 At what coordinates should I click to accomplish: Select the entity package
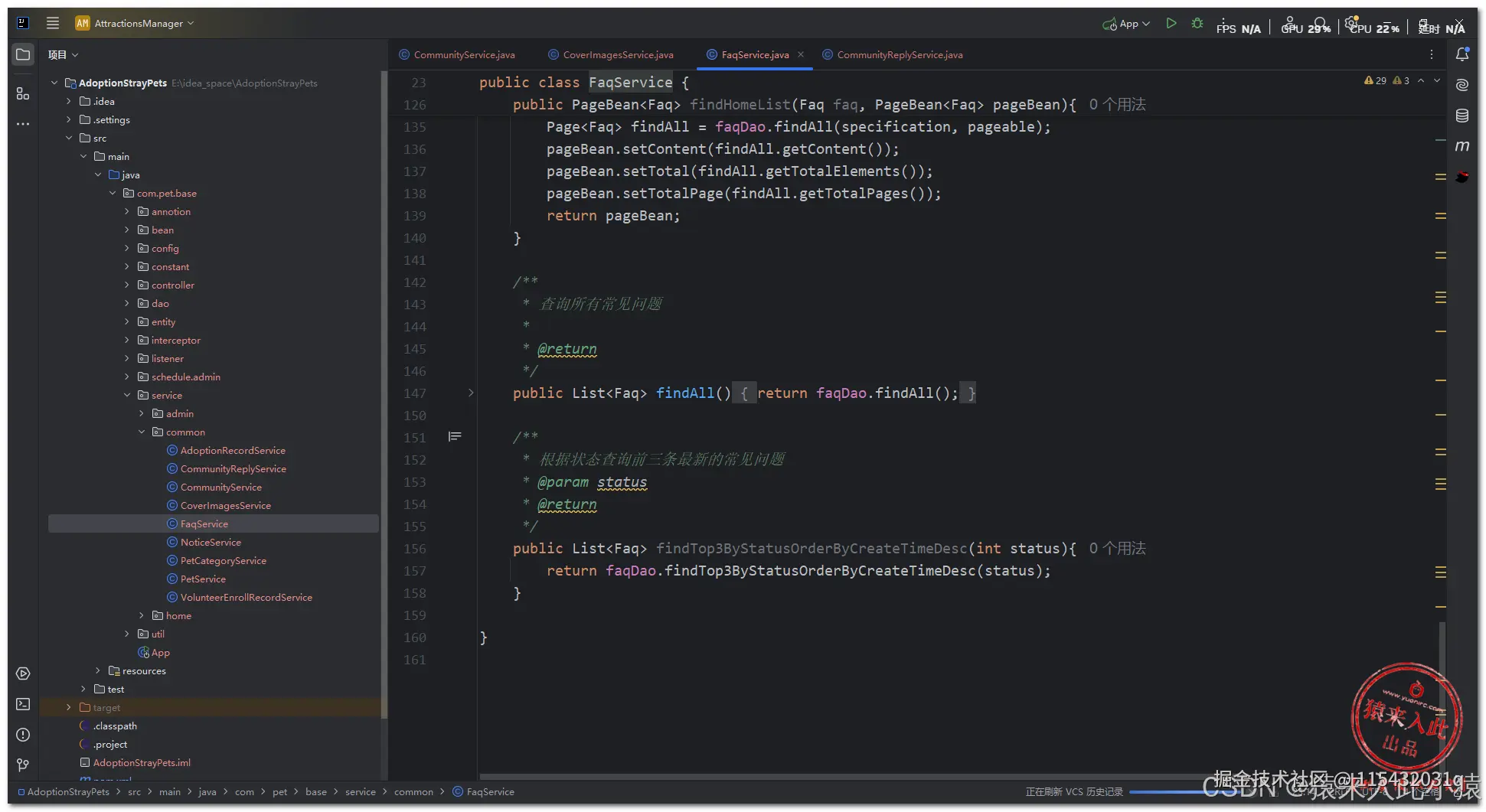click(156, 321)
